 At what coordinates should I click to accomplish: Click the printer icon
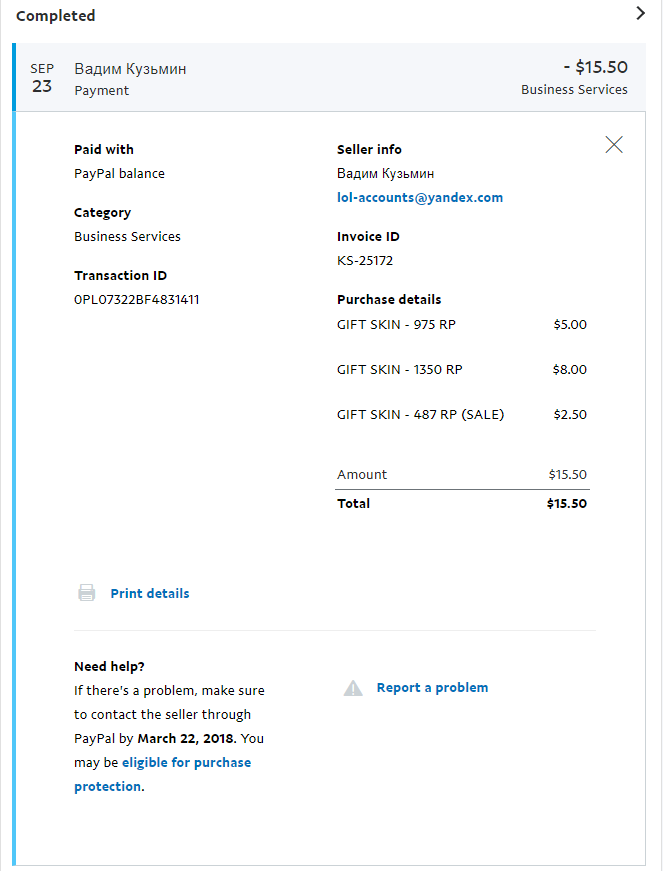click(x=87, y=593)
